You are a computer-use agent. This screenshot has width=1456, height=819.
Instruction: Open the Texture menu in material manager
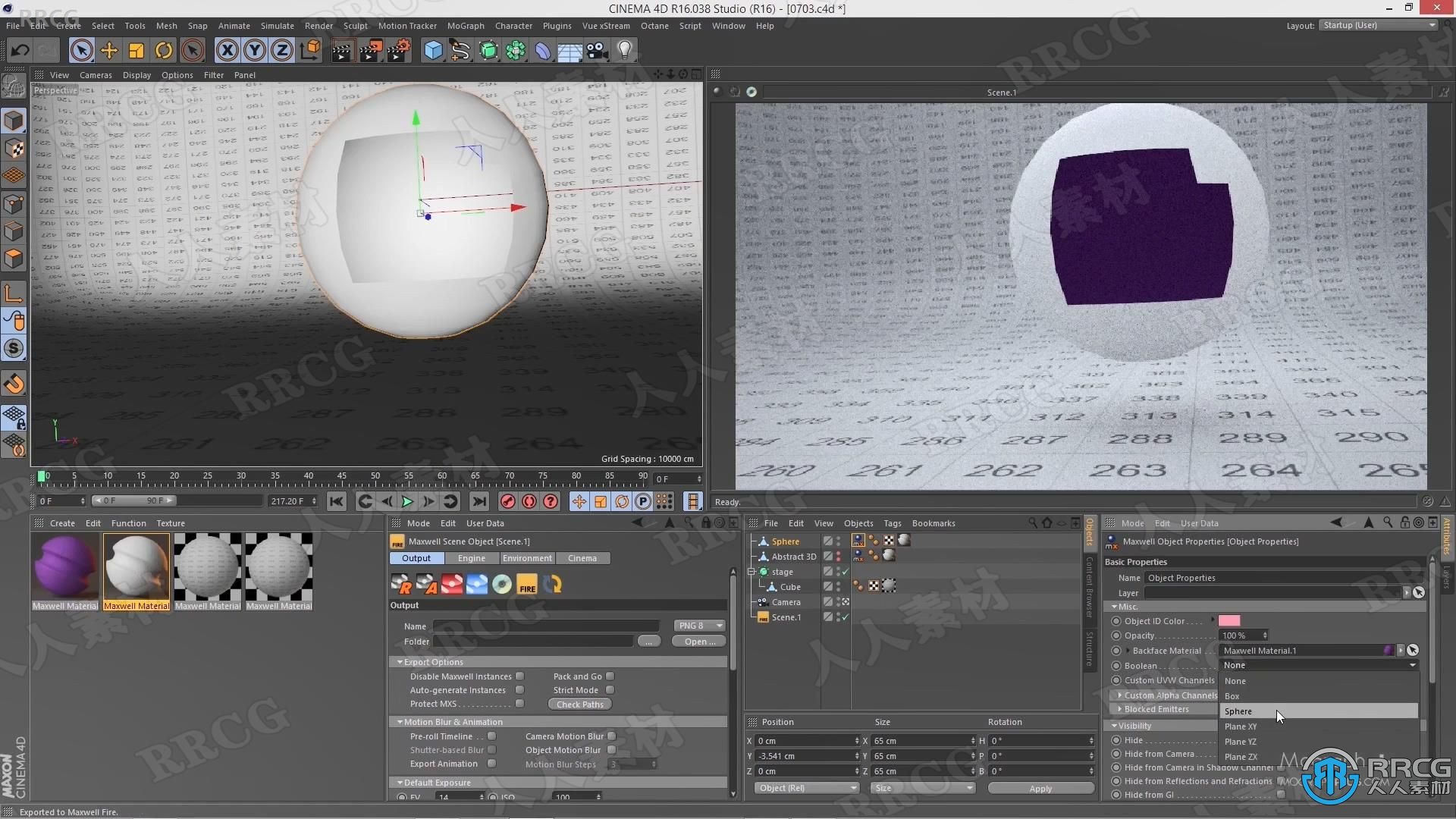(x=171, y=523)
